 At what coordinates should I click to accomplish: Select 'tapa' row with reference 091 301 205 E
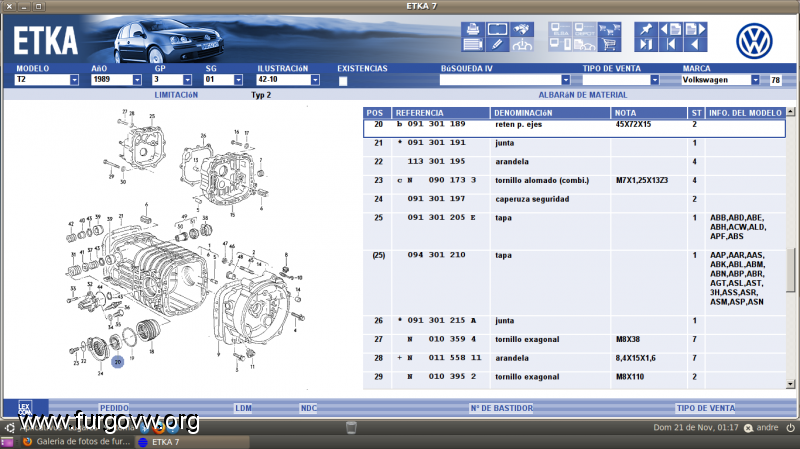click(574, 231)
